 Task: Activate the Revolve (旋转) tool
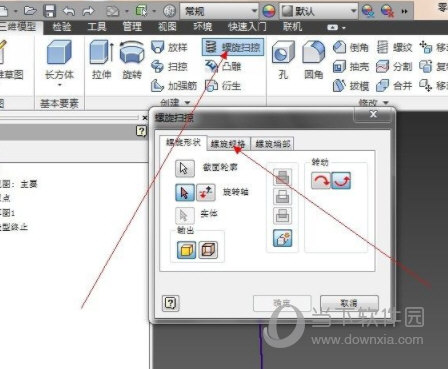132,60
